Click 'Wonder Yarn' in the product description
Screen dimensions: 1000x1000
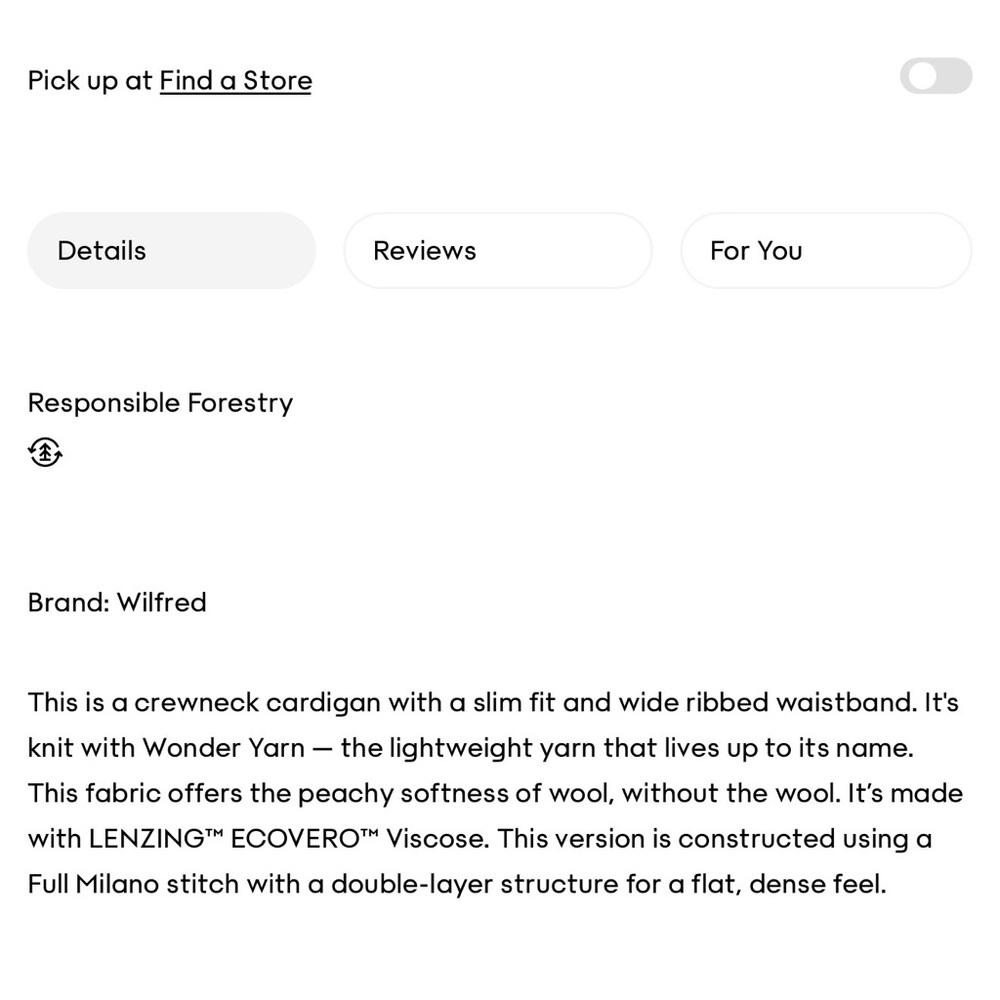tap(223, 748)
